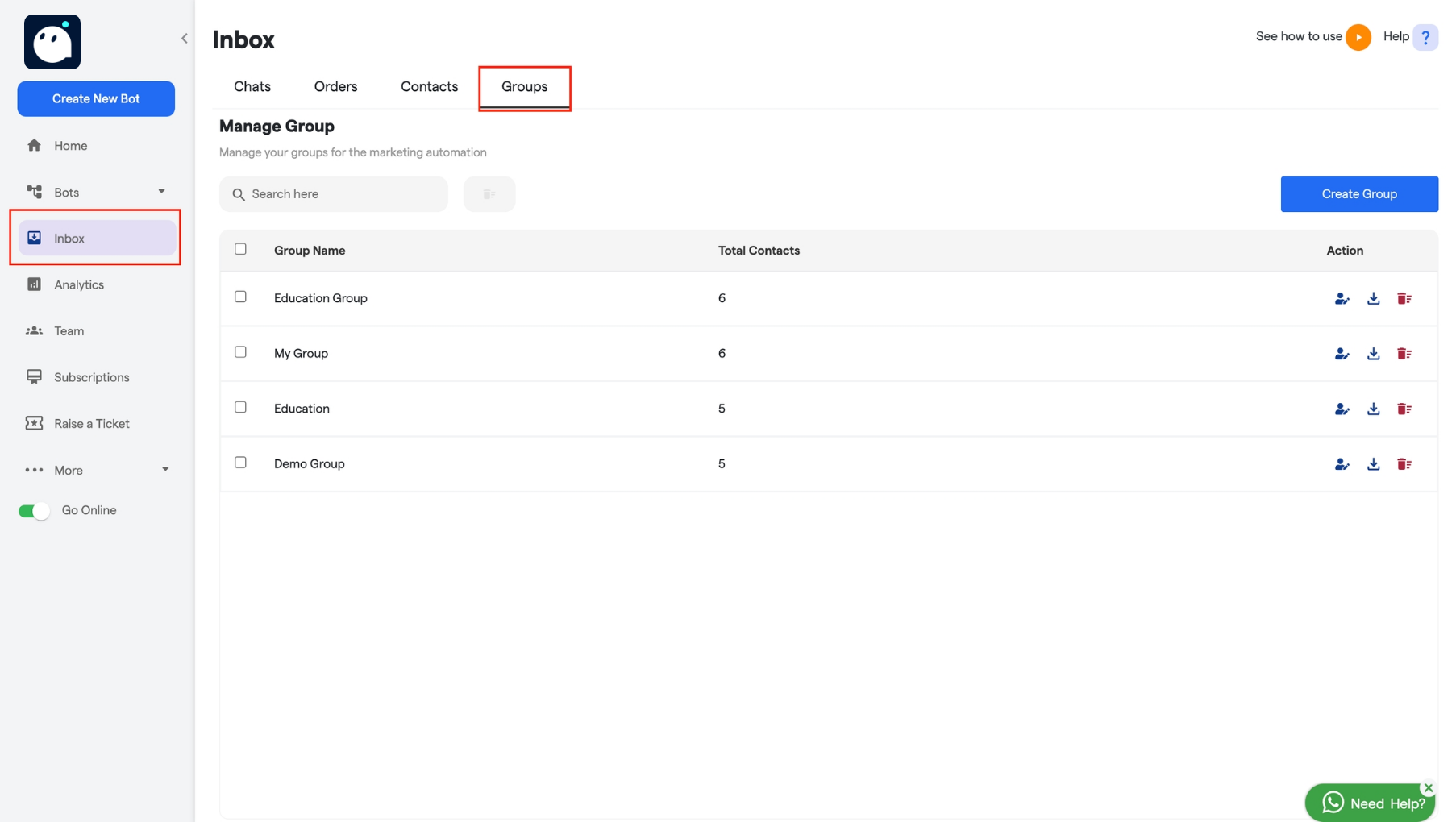This screenshot has width=1456, height=822.
Task: Download Education Group contacts
Action: (x=1374, y=299)
